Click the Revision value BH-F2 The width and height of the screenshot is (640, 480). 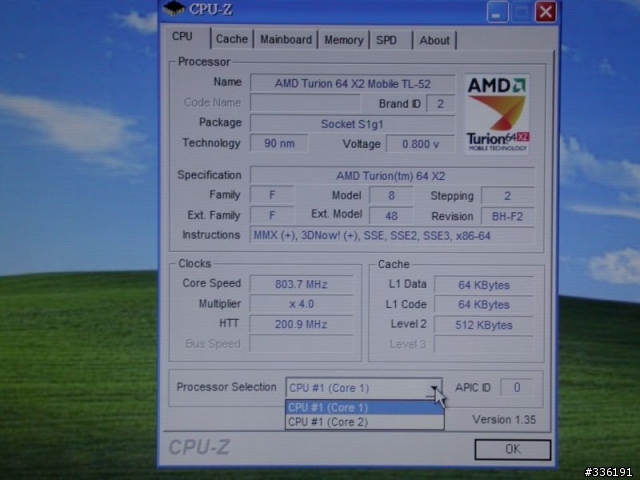507,216
